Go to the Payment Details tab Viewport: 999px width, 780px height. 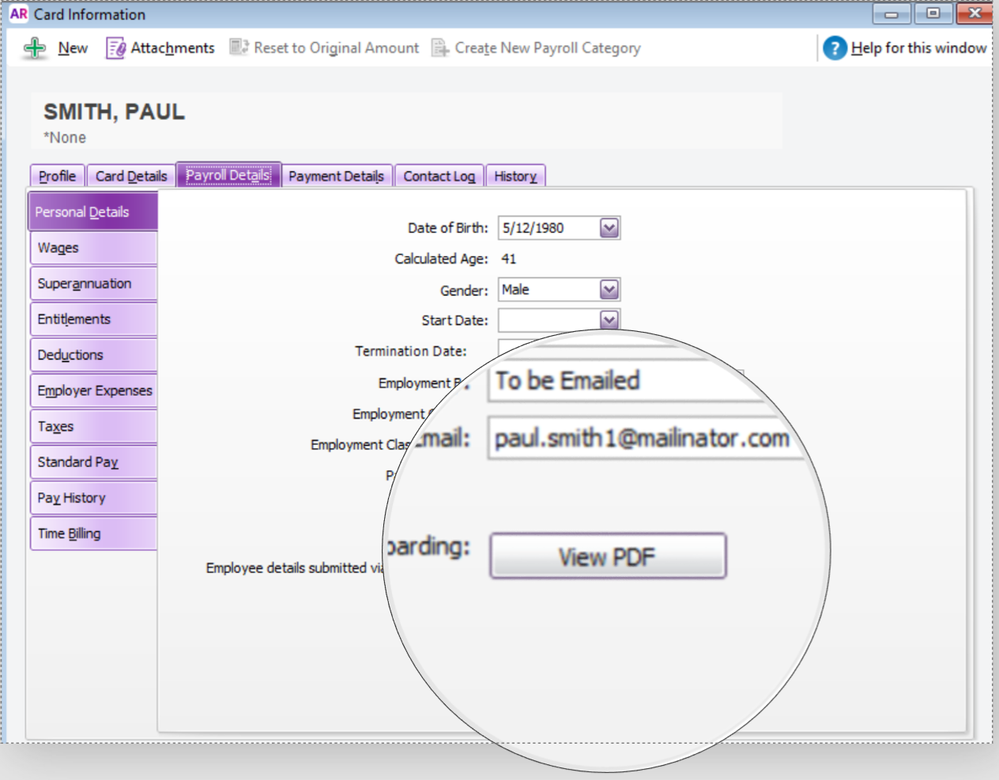336,176
